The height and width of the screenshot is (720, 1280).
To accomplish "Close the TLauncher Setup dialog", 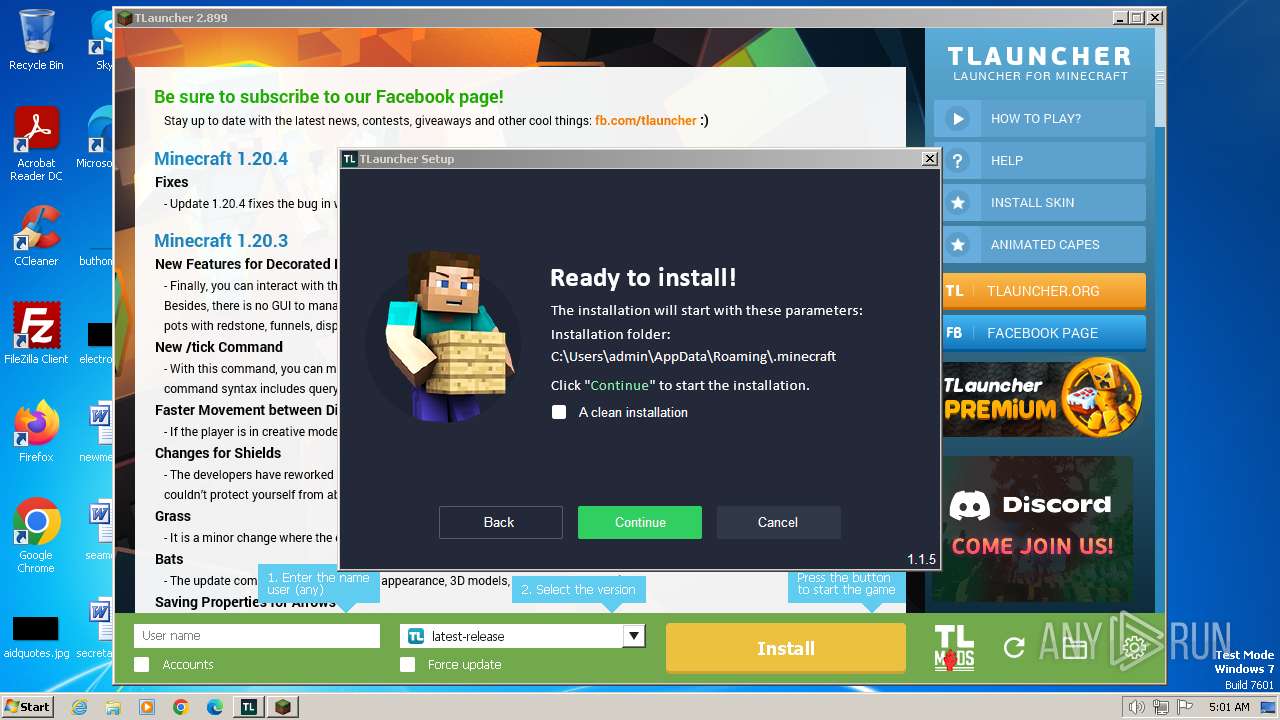I will 929,158.
